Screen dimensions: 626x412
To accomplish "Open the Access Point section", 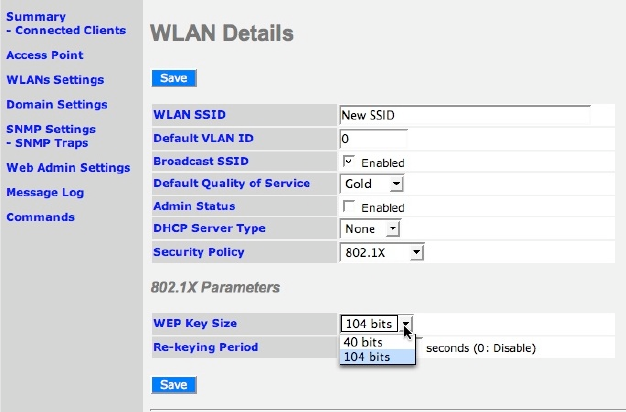I will 45,55.
